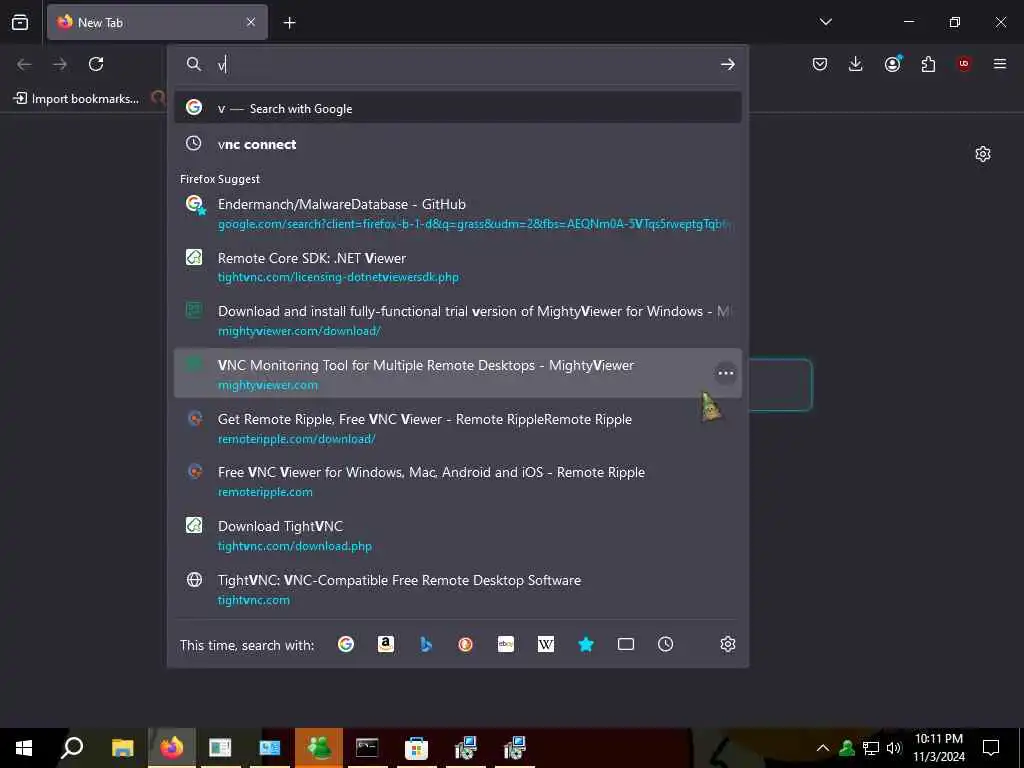Search this time with DuckDuckGo

click(466, 645)
